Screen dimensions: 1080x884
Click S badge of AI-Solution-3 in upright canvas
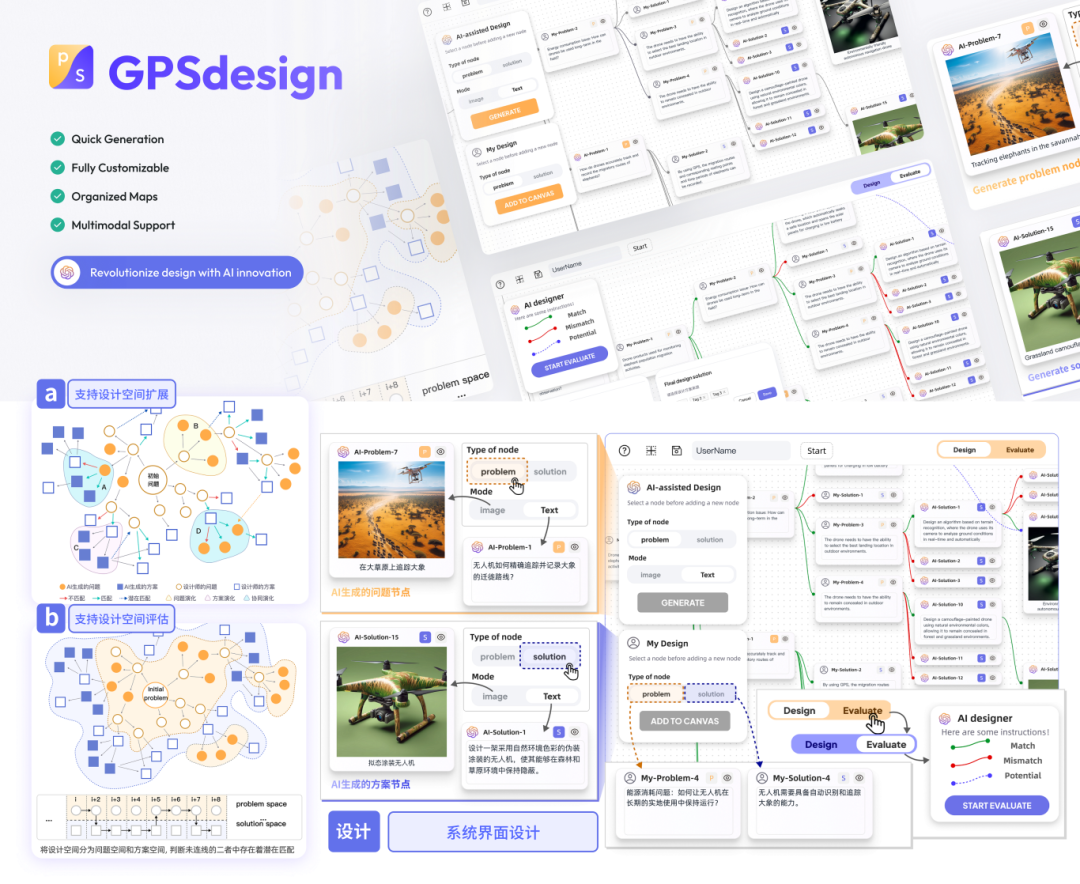(x=981, y=581)
